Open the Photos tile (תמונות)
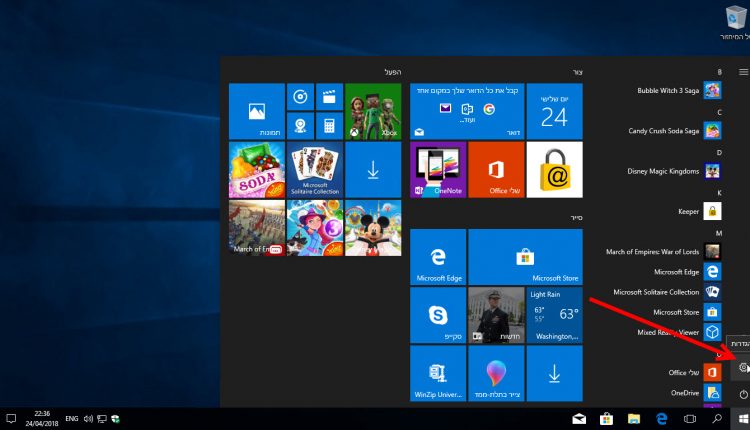This screenshot has height=430, width=750. coord(257,111)
